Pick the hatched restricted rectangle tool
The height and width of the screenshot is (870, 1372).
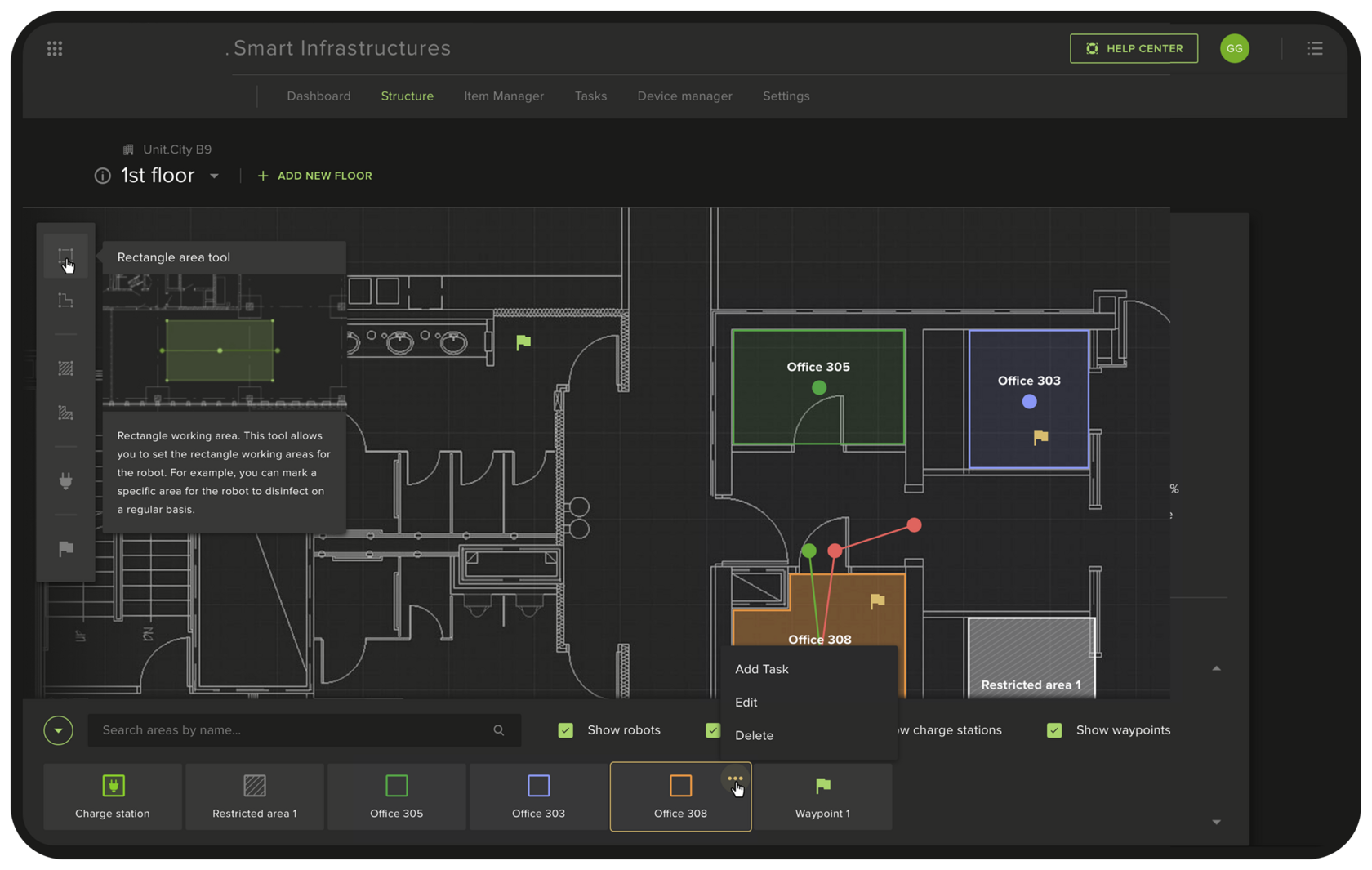coord(66,368)
